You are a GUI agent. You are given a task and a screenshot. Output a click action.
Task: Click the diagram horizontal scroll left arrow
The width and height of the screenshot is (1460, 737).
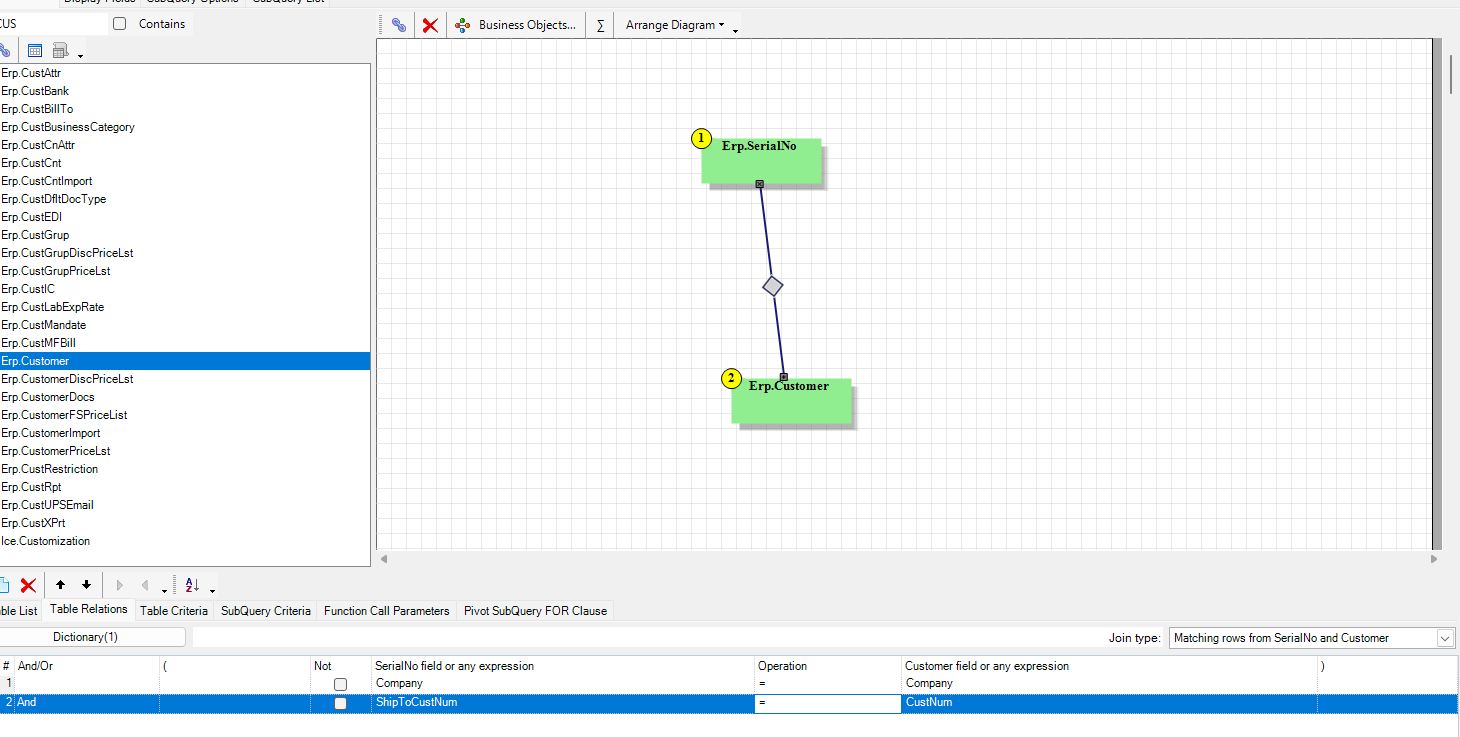click(x=383, y=558)
